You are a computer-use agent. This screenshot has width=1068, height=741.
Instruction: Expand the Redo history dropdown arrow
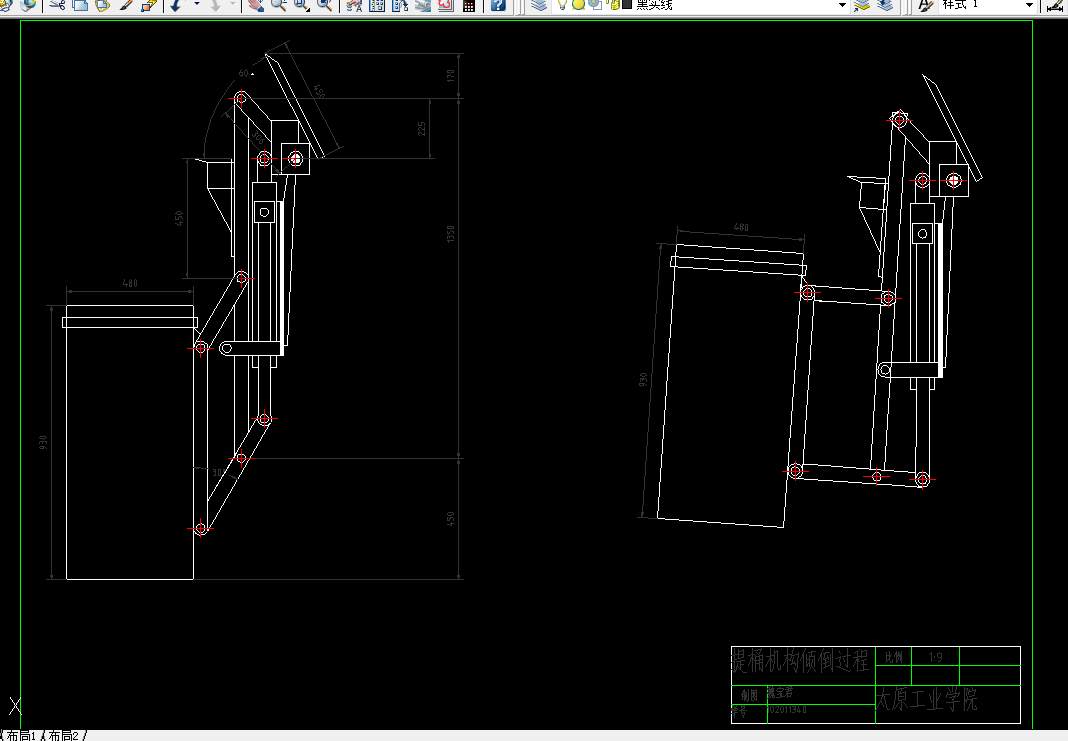232,5
